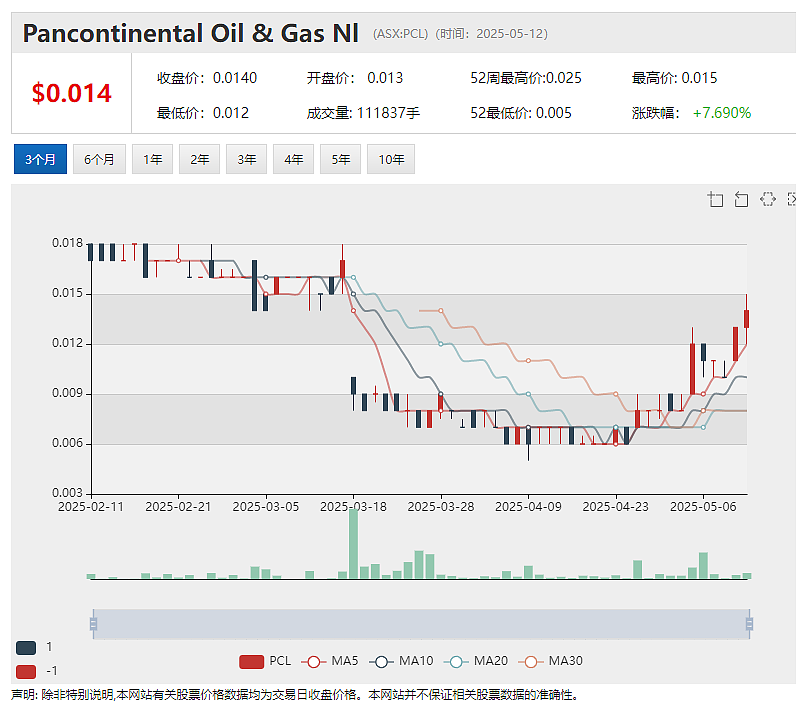Hide the MA10 line via legend
This screenshot has height=713, width=805.
[401, 661]
